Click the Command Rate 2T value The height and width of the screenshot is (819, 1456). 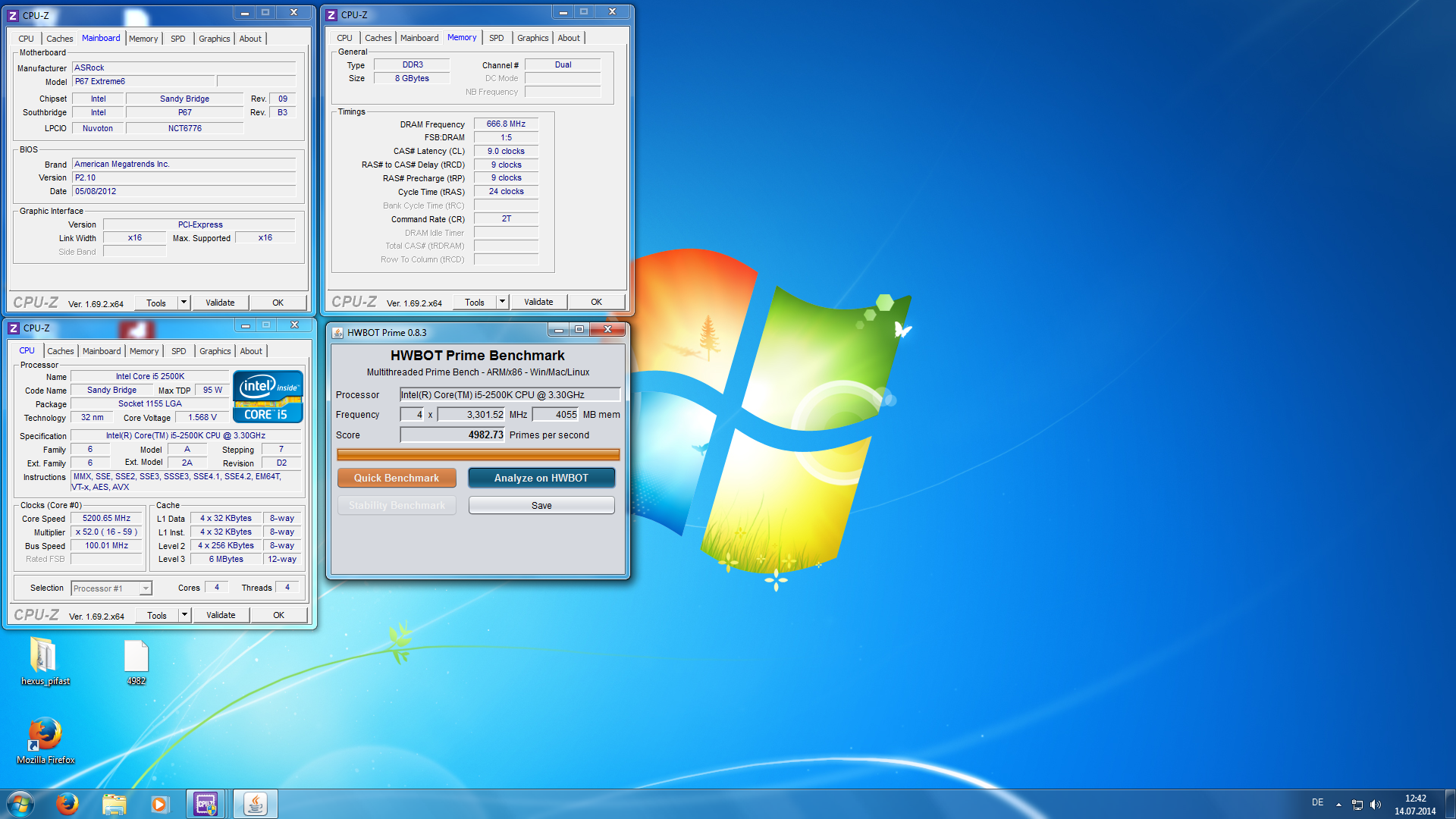pyautogui.click(x=506, y=218)
